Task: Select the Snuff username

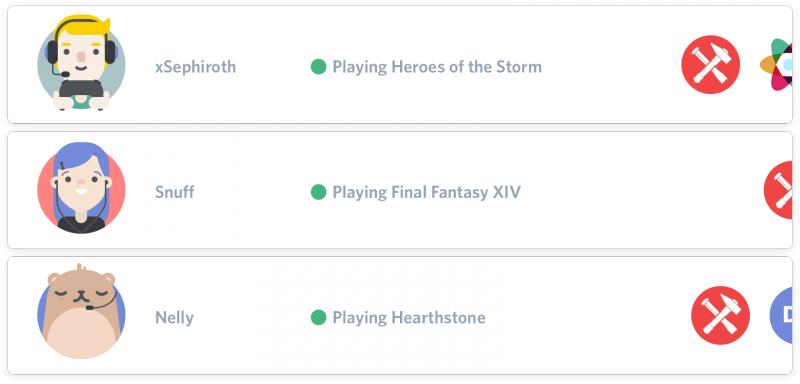Action: (x=174, y=192)
